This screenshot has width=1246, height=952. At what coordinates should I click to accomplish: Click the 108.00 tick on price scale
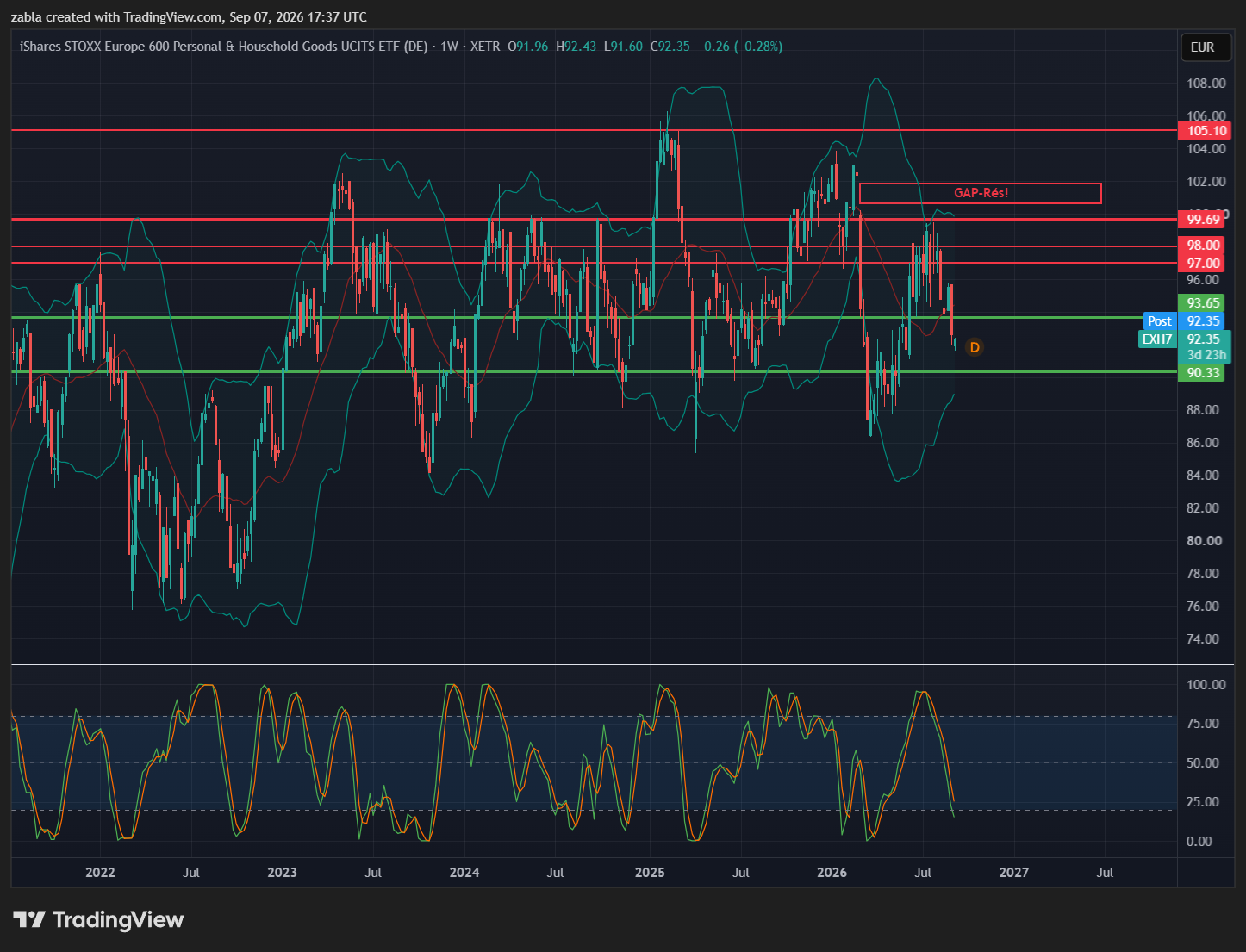(1206, 84)
